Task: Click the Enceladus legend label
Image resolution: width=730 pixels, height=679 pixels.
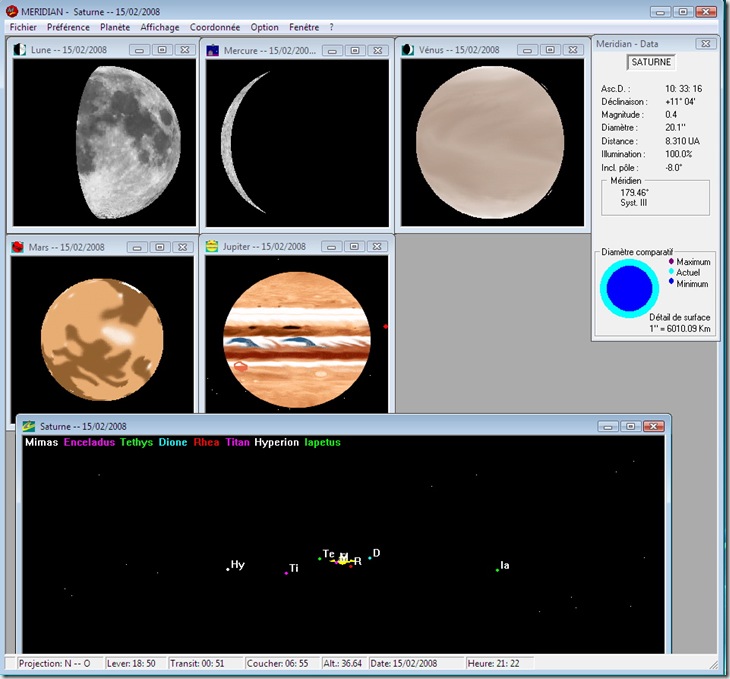Action: [x=88, y=442]
